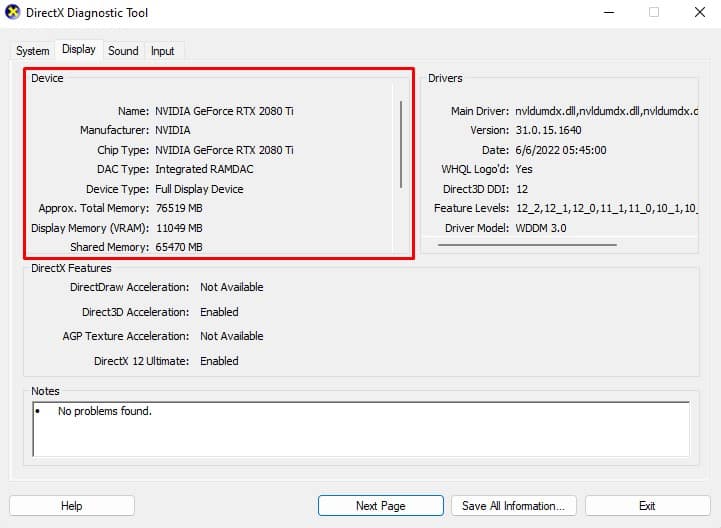Click the Manufacturer value NVIDIA
This screenshot has width=721, height=528.
point(173,130)
